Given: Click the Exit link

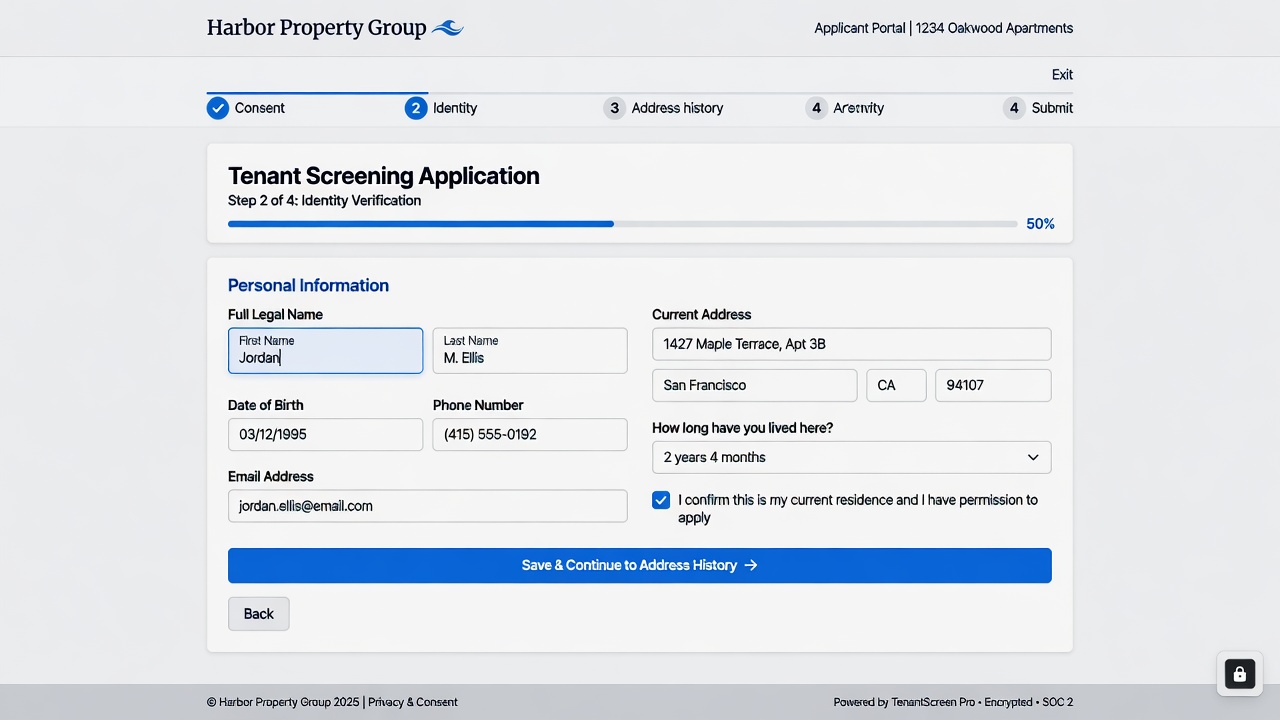Looking at the screenshot, I should tap(1062, 75).
